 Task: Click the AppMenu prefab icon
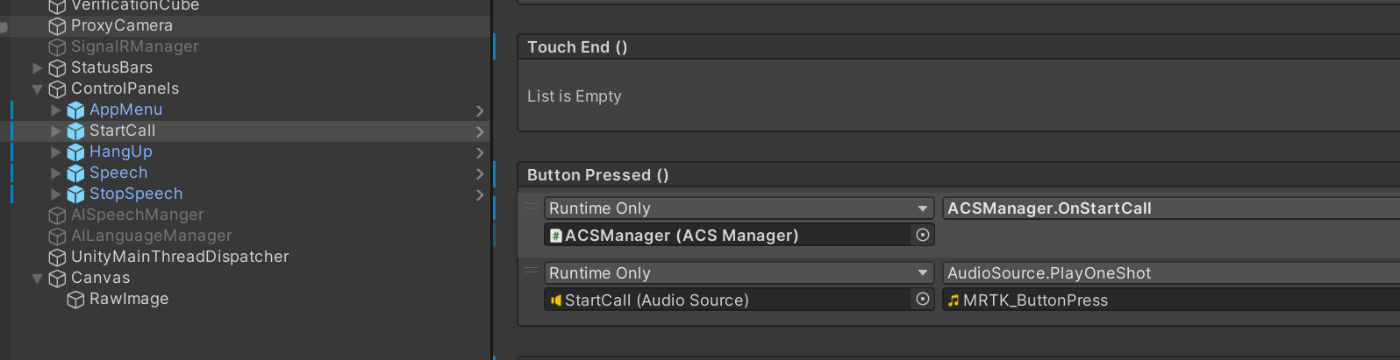point(76,110)
